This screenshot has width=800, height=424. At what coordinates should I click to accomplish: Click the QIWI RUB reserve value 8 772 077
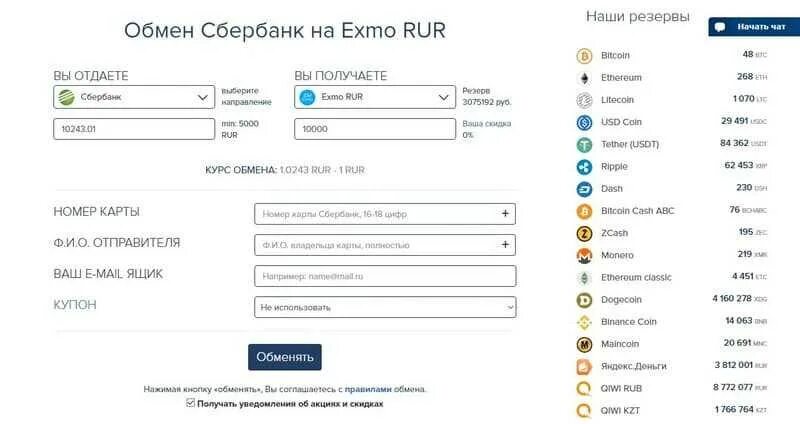click(733, 387)
